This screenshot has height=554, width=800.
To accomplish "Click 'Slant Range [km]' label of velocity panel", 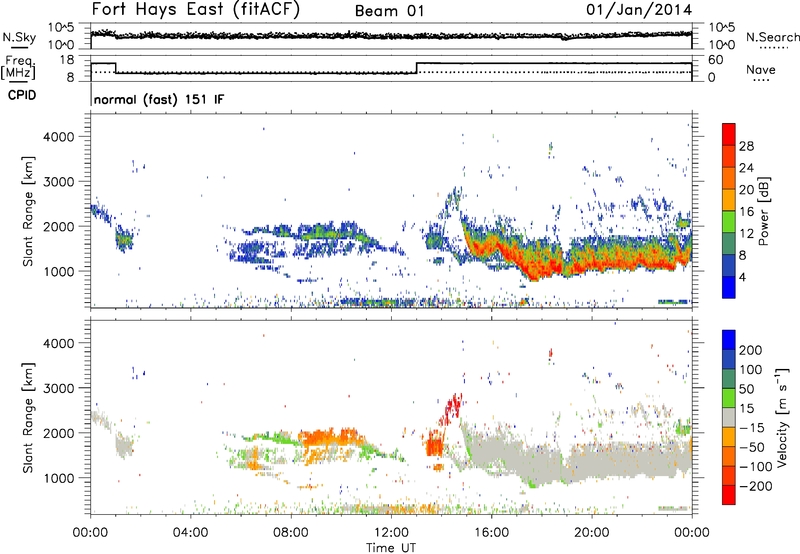I will (x=29, y=418).
